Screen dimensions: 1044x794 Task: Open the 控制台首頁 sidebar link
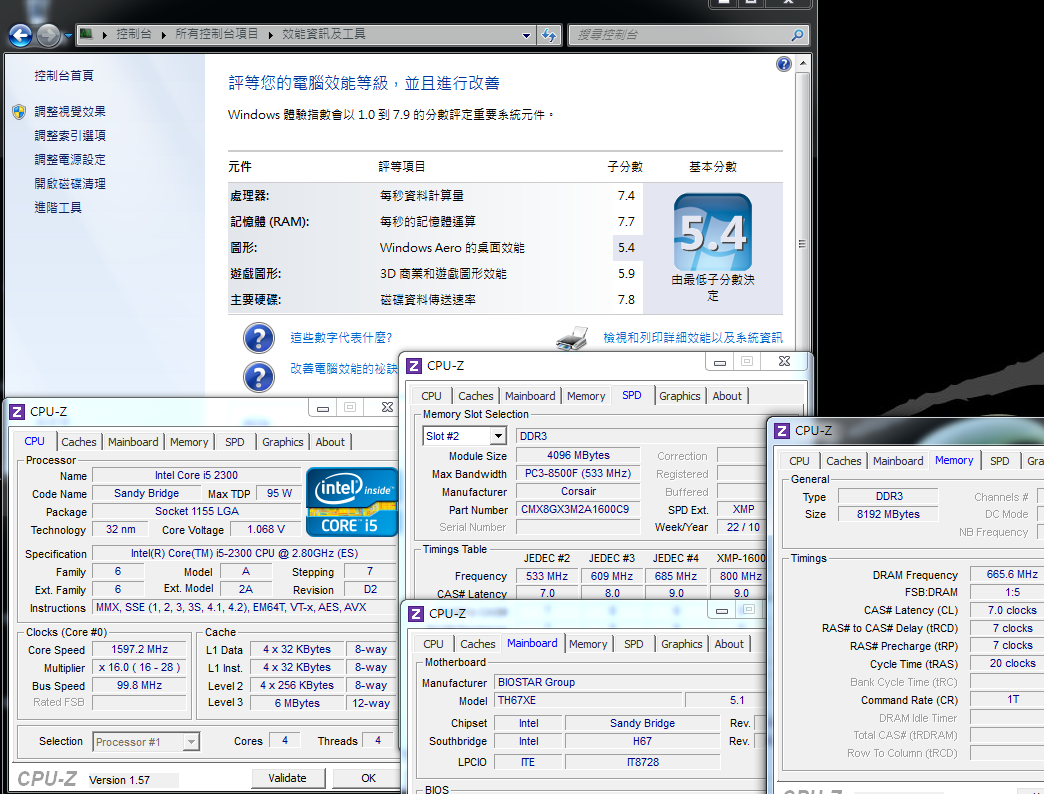click(64, 76)
